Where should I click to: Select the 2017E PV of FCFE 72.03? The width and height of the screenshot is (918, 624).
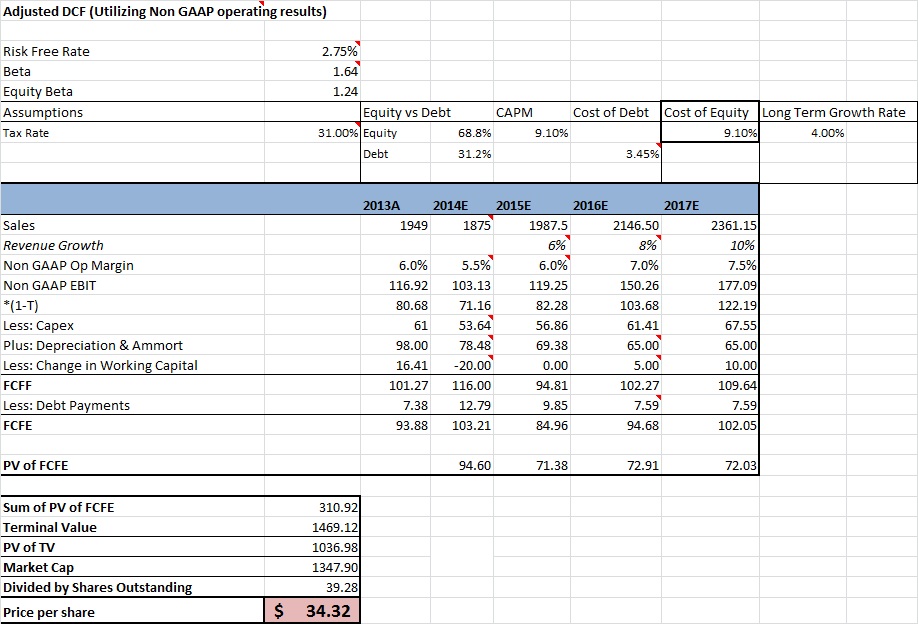click(x=710, y=465)
